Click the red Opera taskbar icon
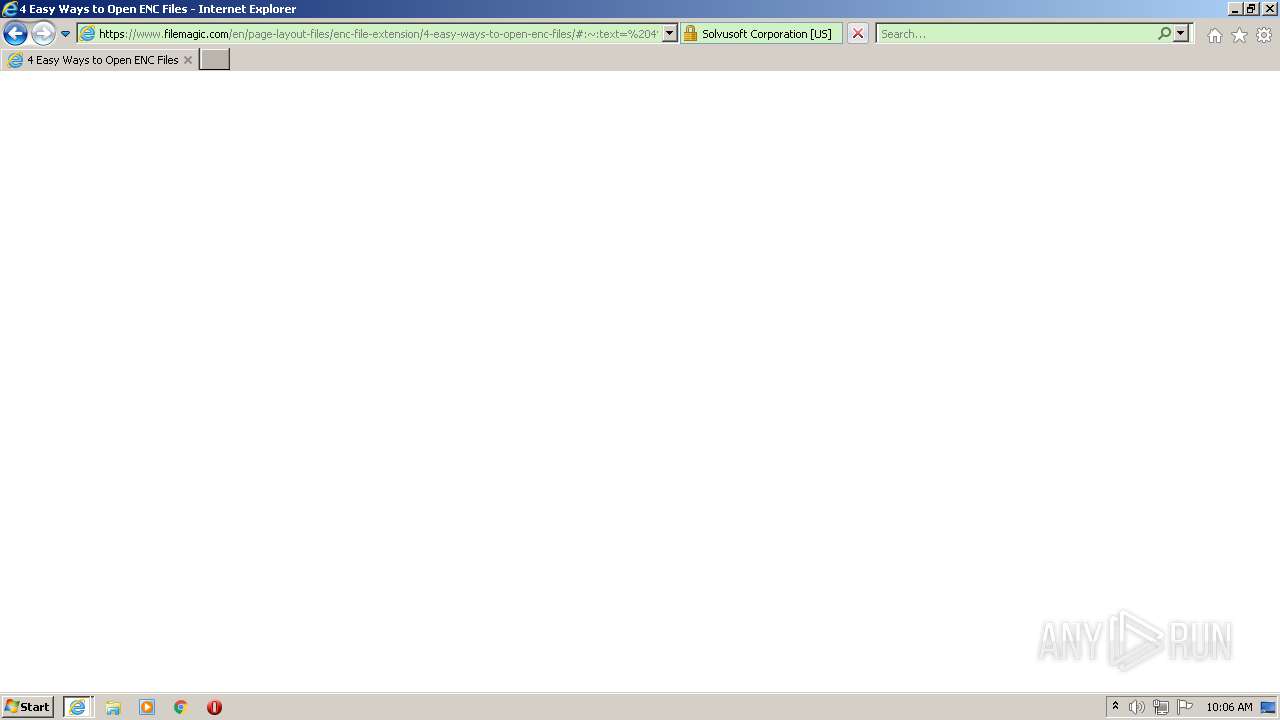 coord(214,707)
